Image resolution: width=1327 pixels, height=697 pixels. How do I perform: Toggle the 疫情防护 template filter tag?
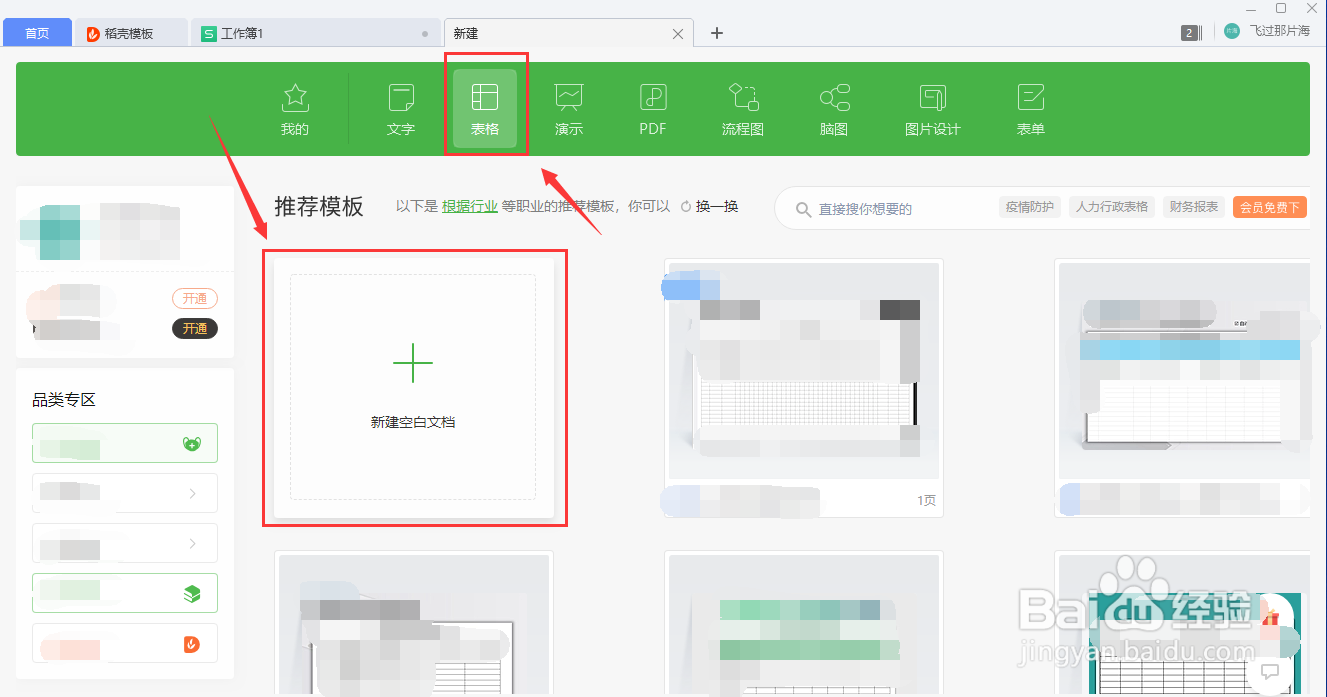(x=1030, y=206)
